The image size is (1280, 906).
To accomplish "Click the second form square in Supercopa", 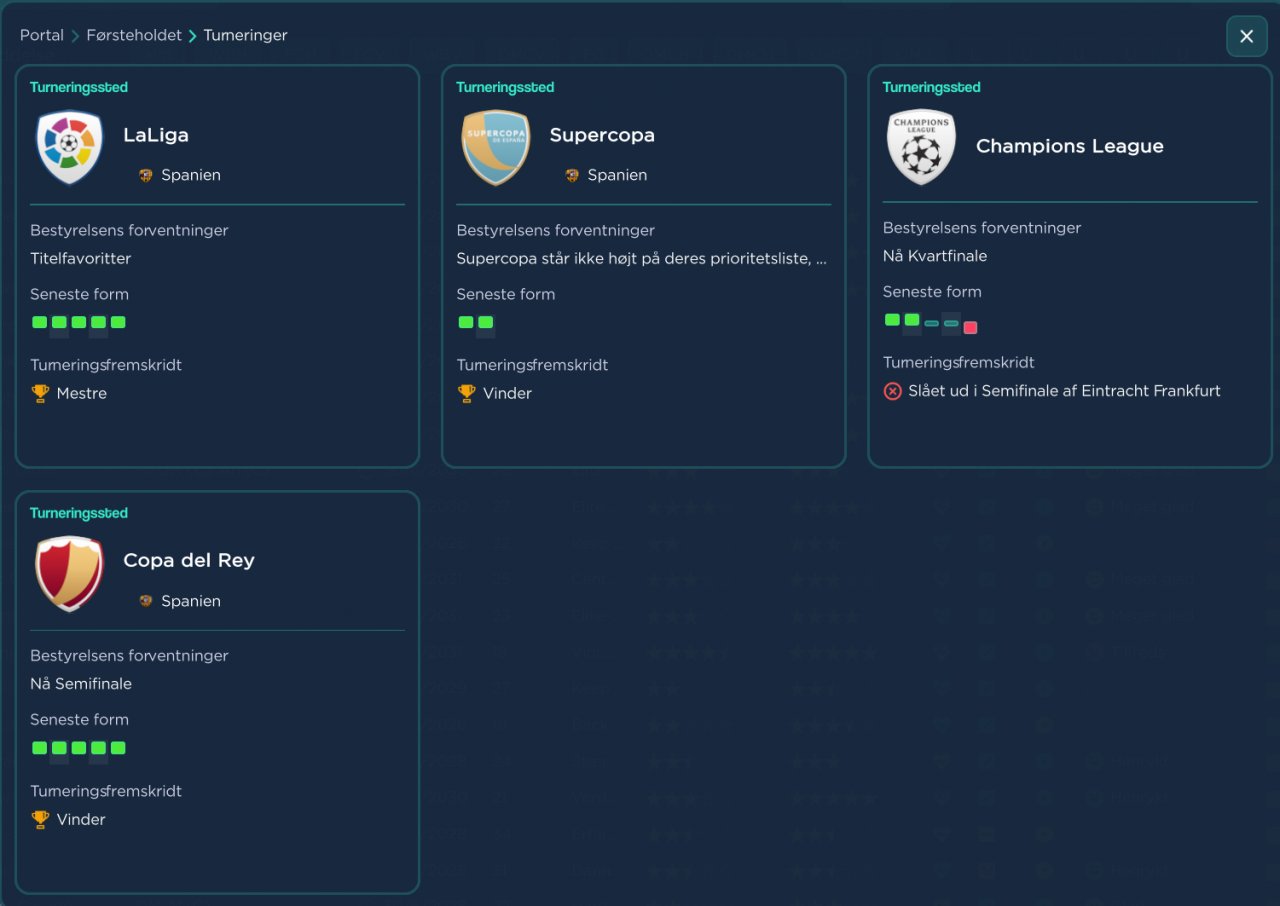I will pos(485,322).
